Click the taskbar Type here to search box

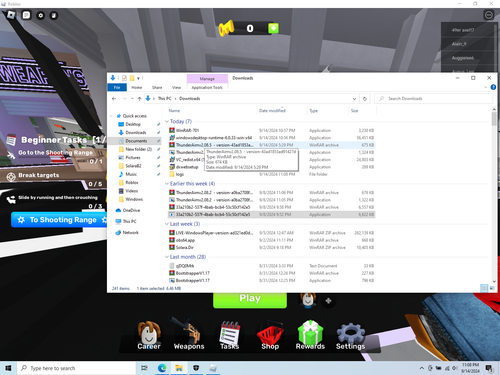pos(77,368)
